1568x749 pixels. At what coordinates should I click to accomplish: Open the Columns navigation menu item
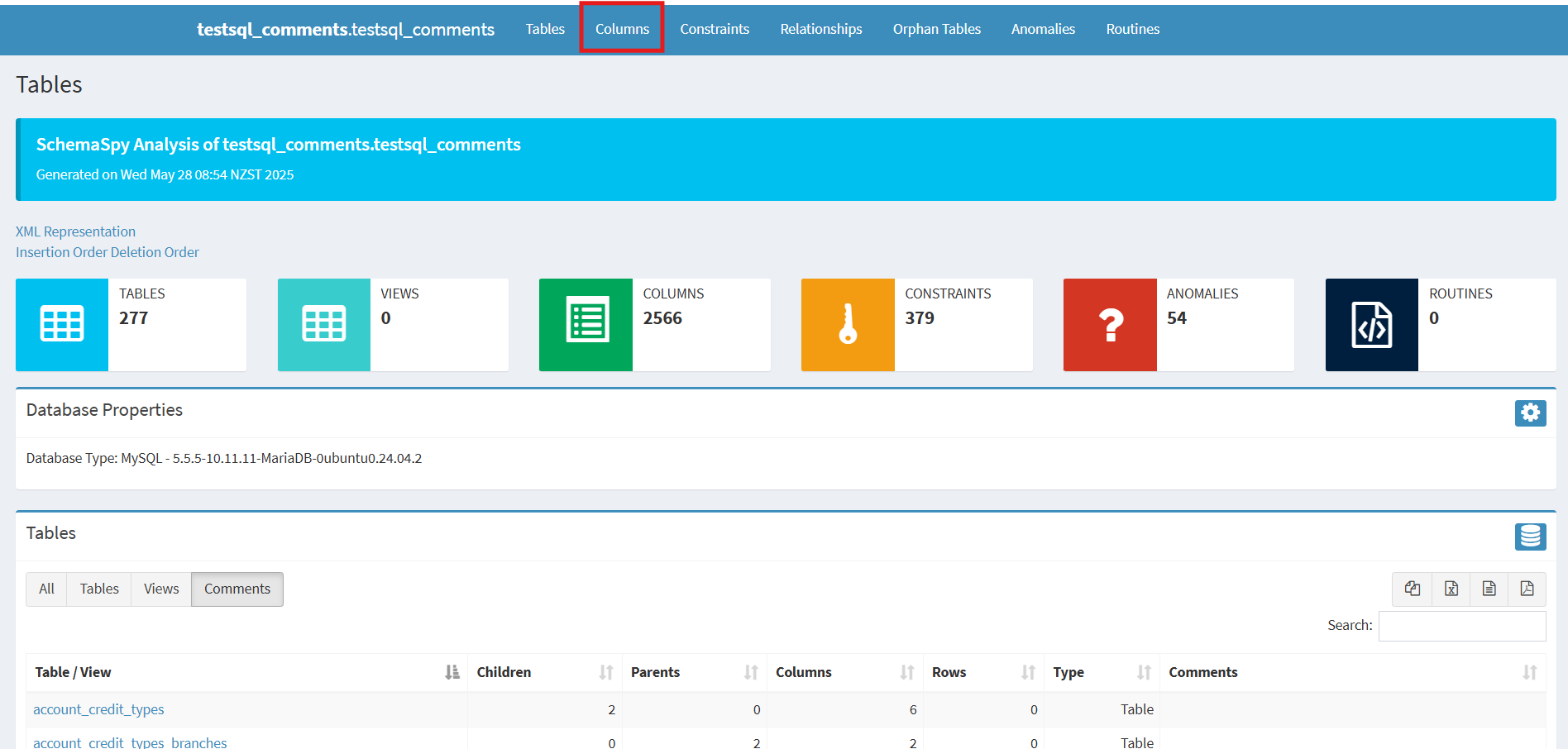(x=622, y=29)
